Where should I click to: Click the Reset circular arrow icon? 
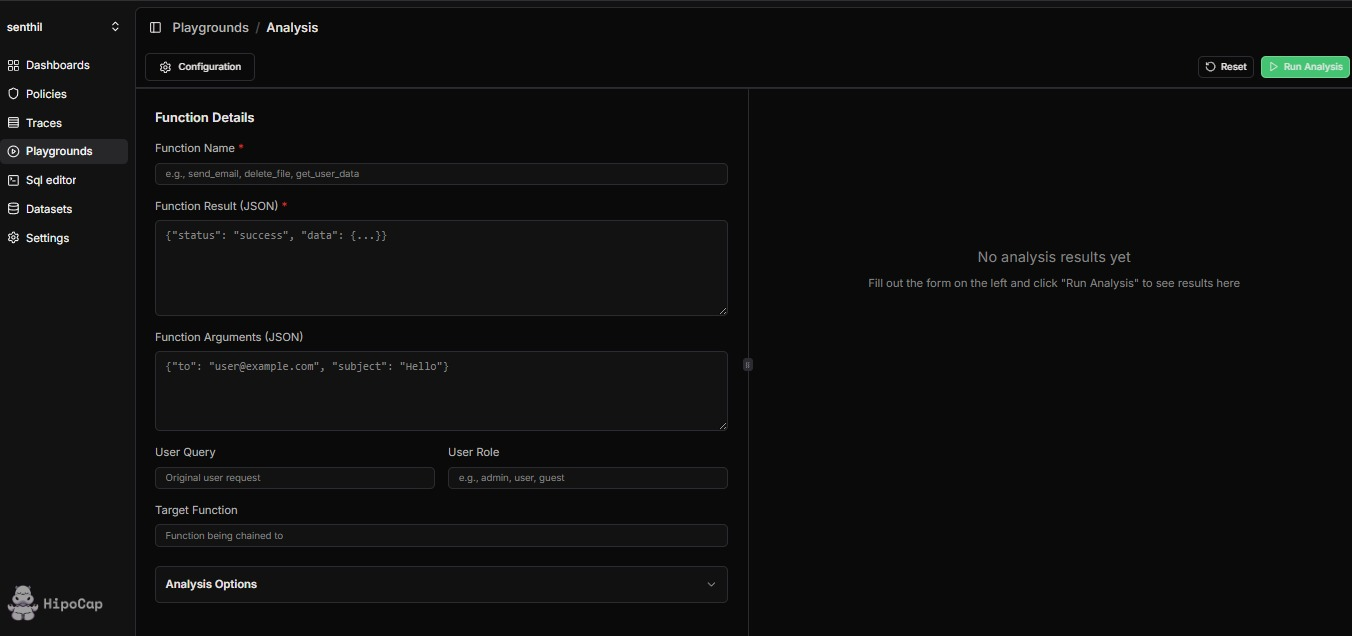click(1211, 67)
